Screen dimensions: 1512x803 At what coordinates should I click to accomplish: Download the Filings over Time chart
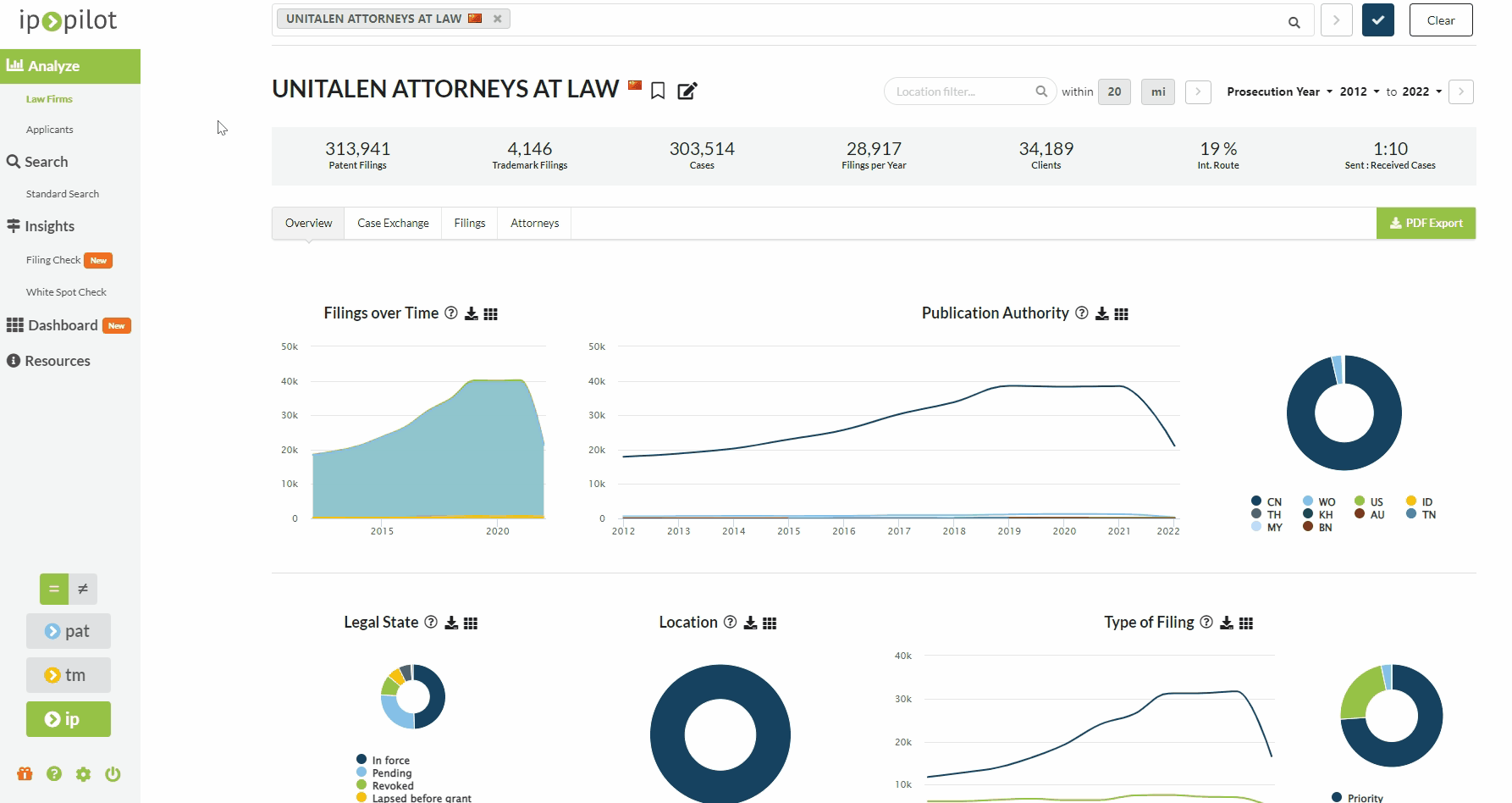(472, 313)
